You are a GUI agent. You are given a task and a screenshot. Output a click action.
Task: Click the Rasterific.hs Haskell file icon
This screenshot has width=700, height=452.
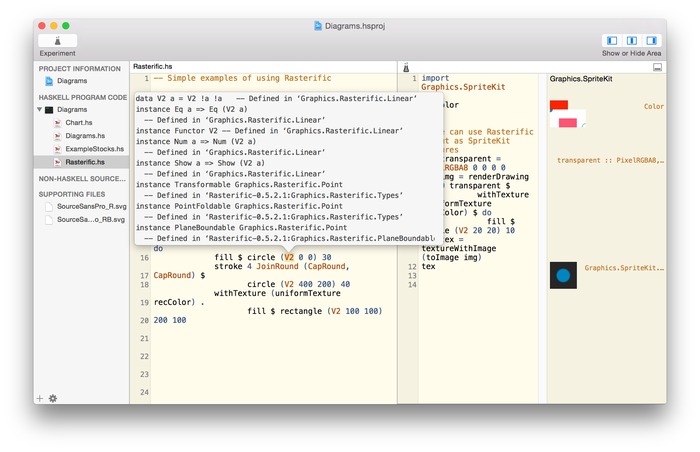(57, 162)
